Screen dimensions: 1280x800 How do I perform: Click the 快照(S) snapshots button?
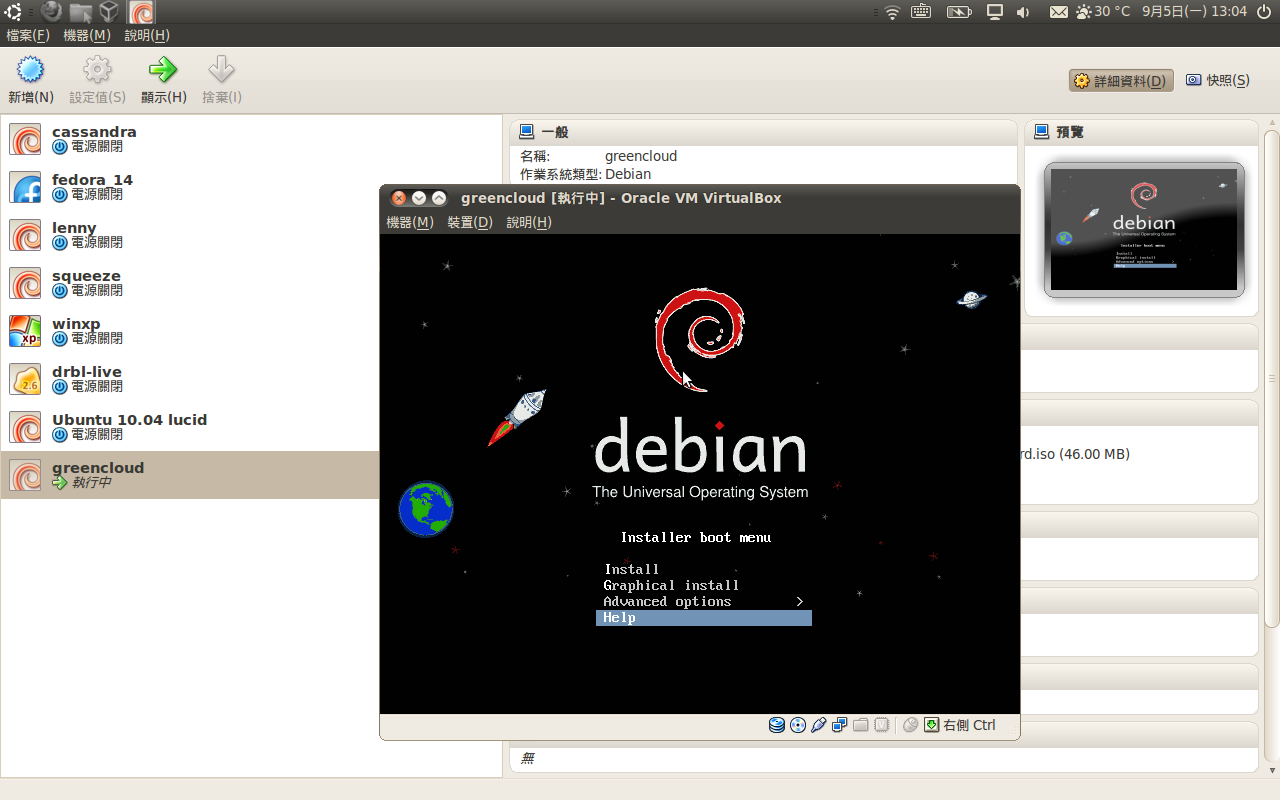click(1218, 80)
